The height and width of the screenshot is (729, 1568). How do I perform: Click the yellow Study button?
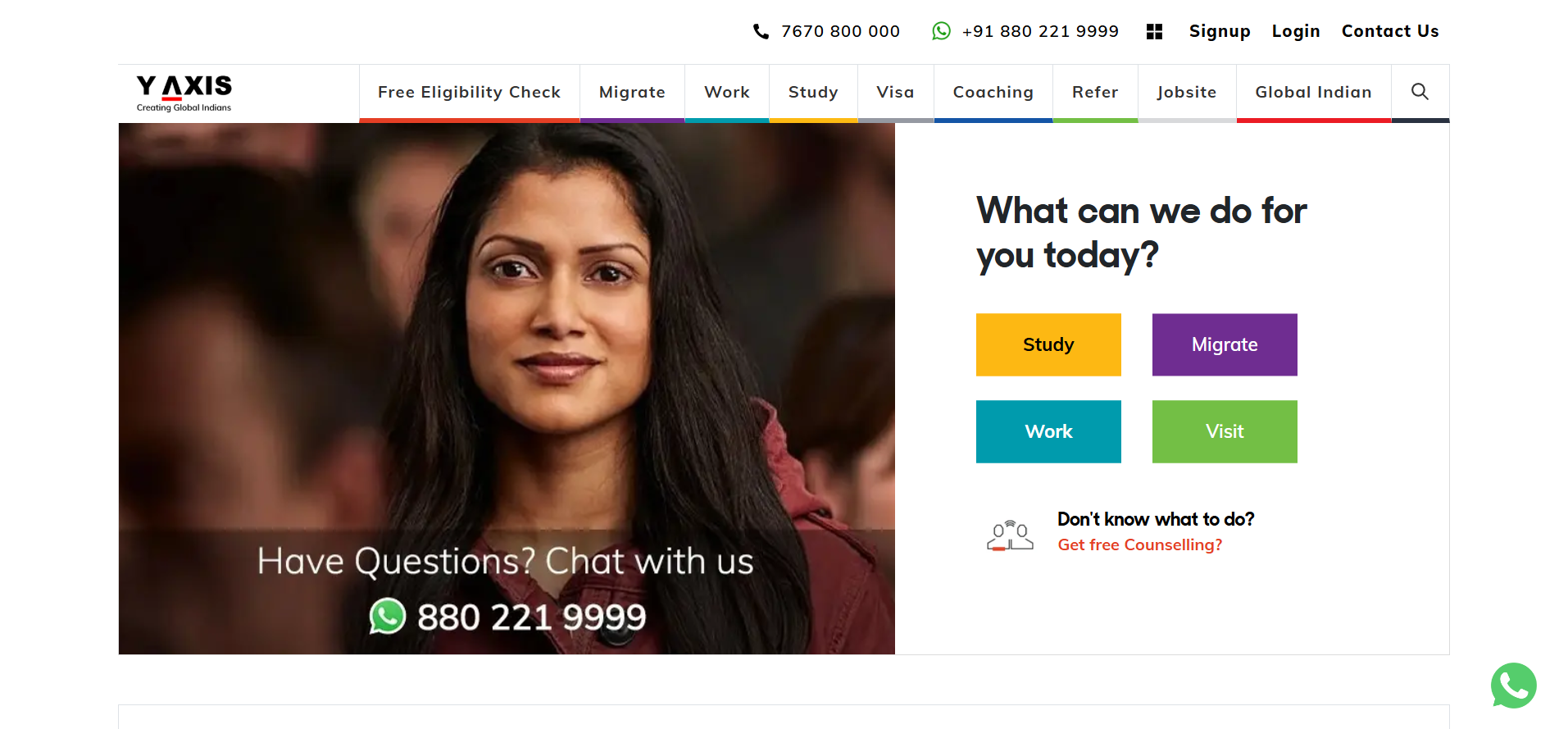pos(1048,344)
